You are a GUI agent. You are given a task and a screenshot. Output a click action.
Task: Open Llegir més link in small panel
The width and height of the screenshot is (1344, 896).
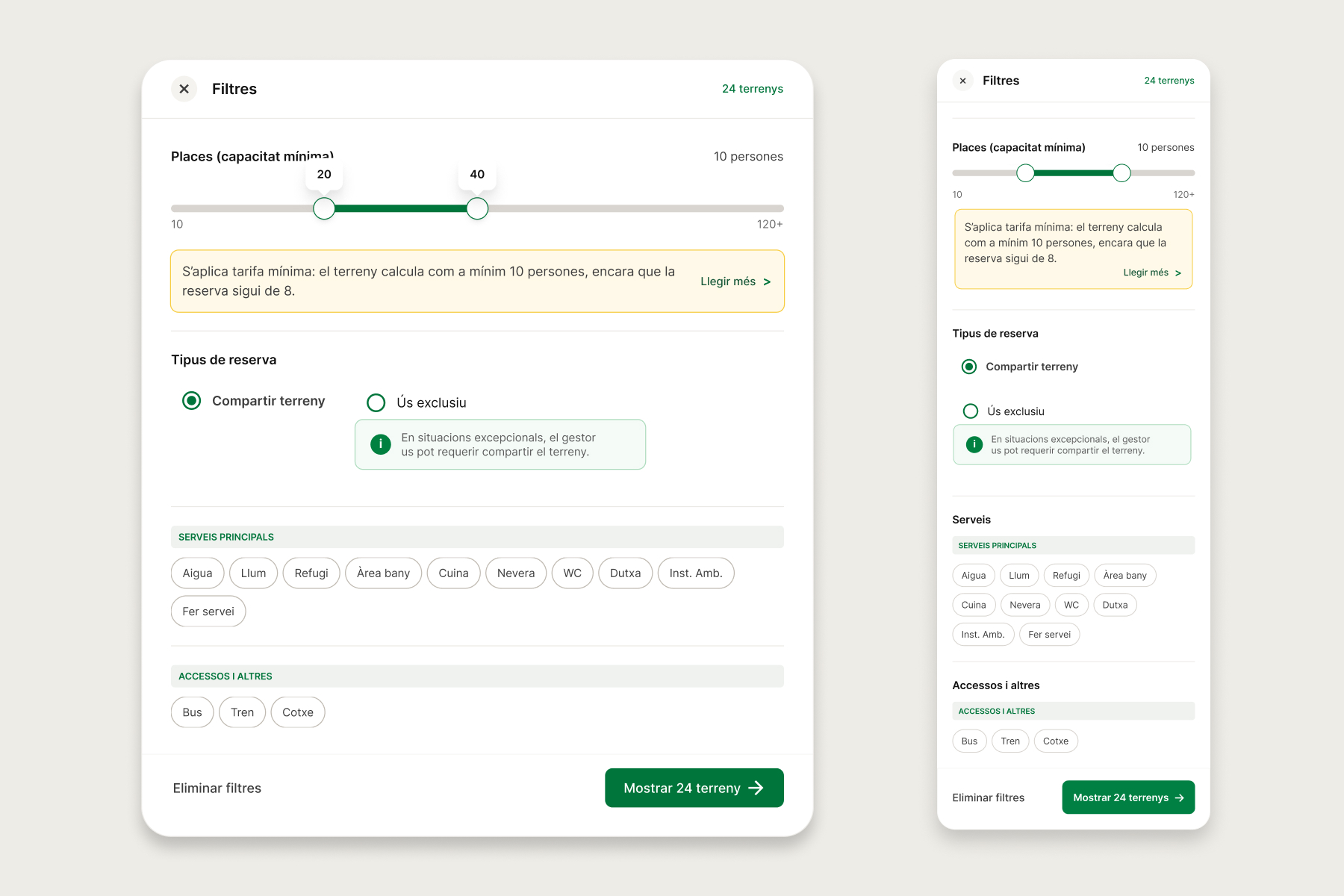point(1152,273)
